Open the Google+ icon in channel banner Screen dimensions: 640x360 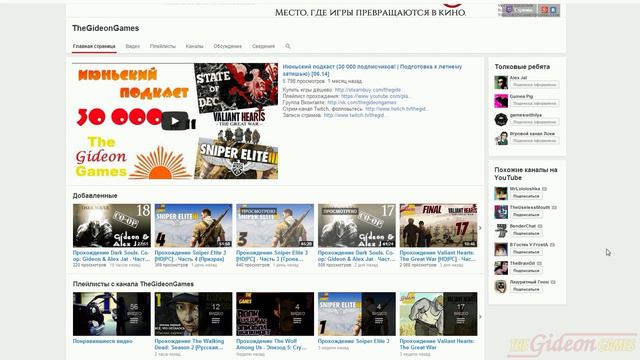tap(544, 10)
